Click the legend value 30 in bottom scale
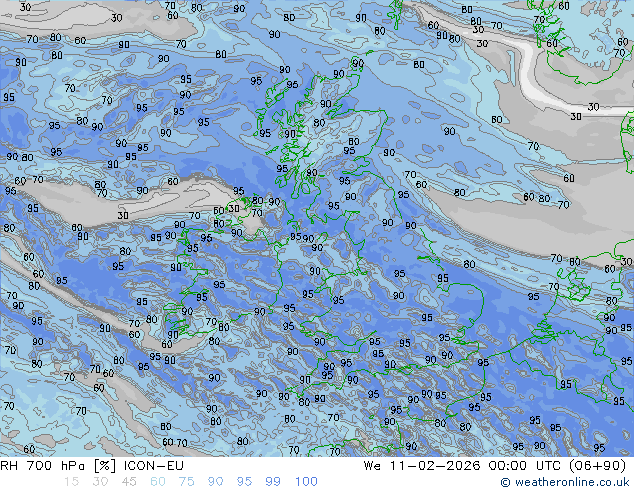Image resolution: width=634 pixels, height=490 pixels. [x=100, y=482]
